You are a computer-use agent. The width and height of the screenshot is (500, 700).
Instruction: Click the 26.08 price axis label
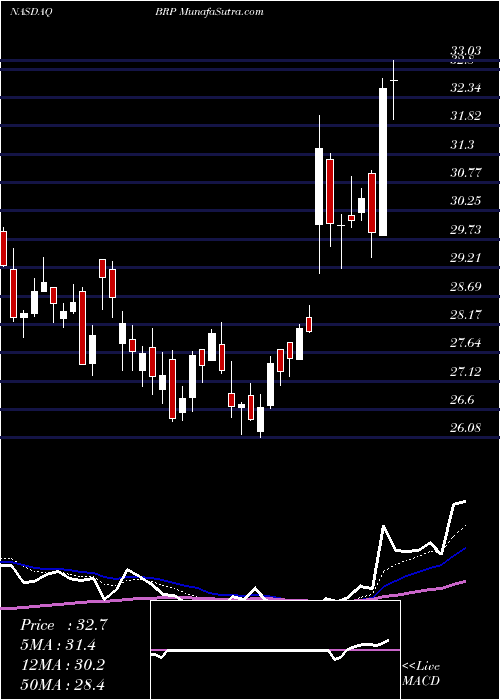pyautogui.click(x=466, y=428)
